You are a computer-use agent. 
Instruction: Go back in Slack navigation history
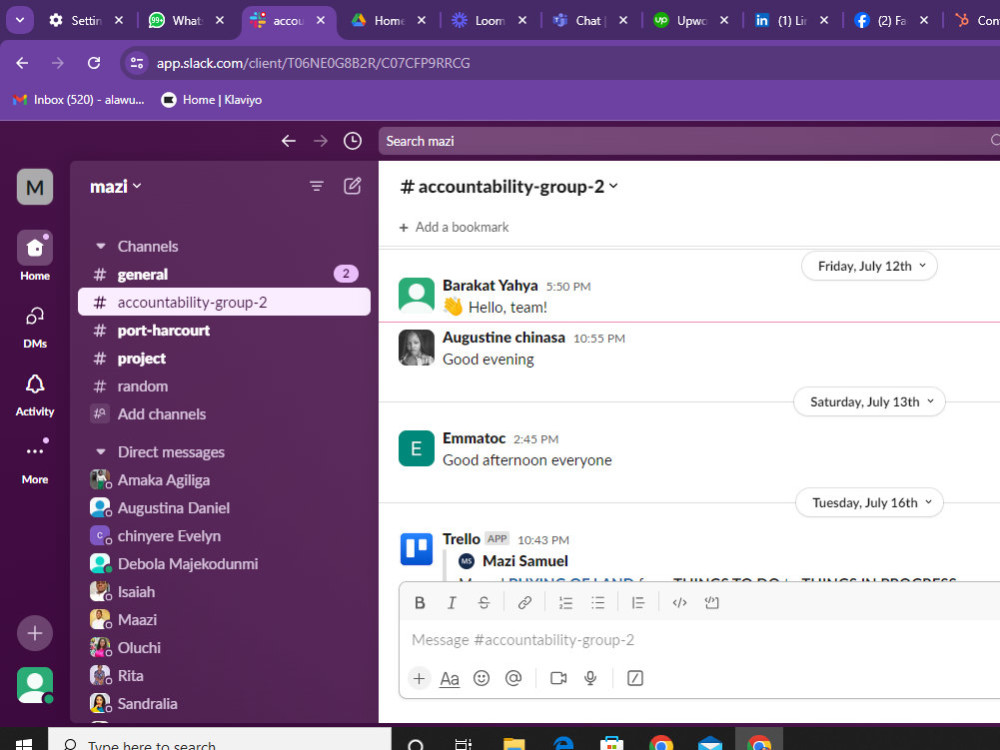coord(288,141)
